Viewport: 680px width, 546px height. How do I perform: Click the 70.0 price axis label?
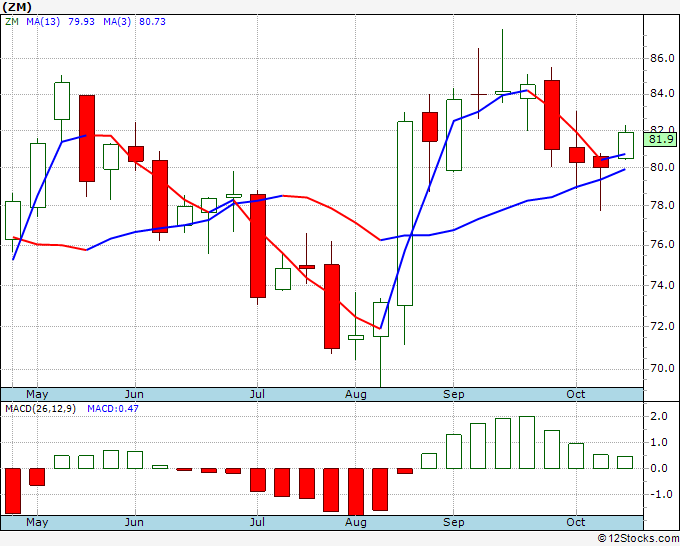661,369
